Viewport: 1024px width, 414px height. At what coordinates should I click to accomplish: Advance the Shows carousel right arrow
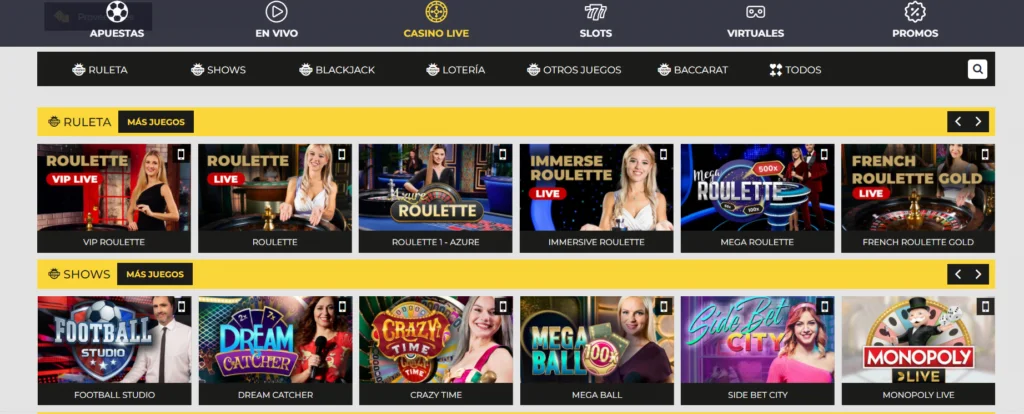pos(978,274)
